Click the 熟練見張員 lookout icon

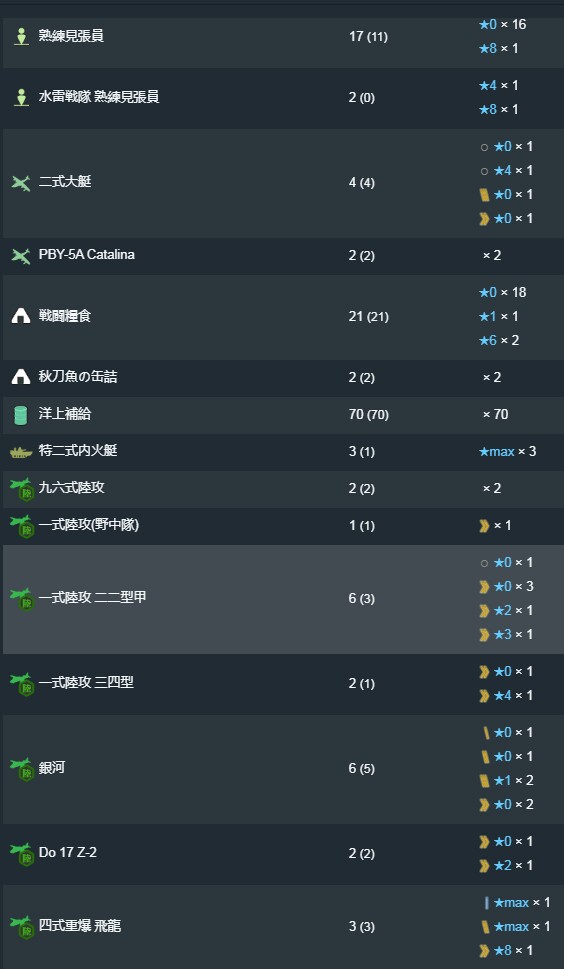(x=21, y=36)
